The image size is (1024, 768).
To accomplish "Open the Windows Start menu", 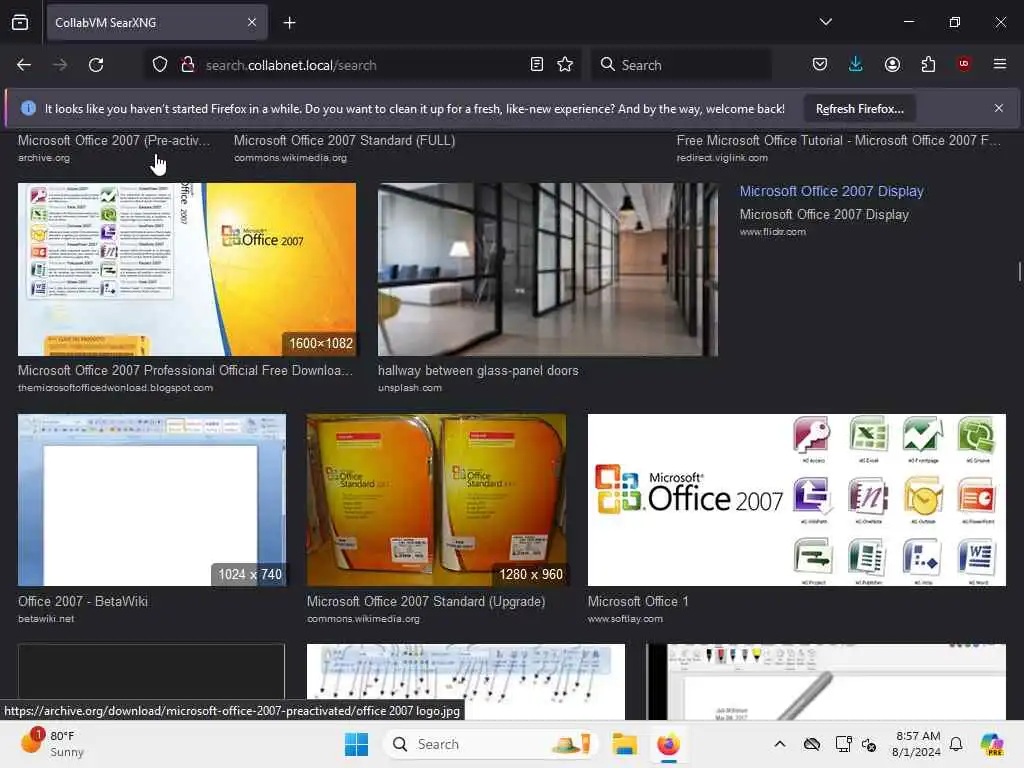I will tap(357, 744).
